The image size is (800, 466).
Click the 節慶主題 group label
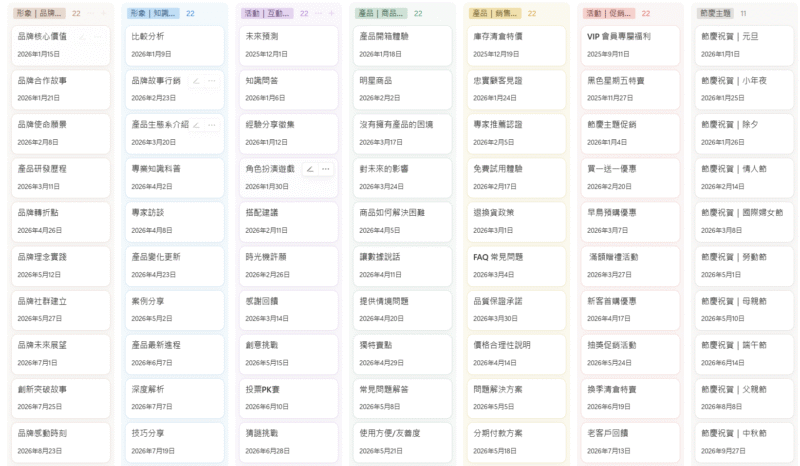[715, 13]
